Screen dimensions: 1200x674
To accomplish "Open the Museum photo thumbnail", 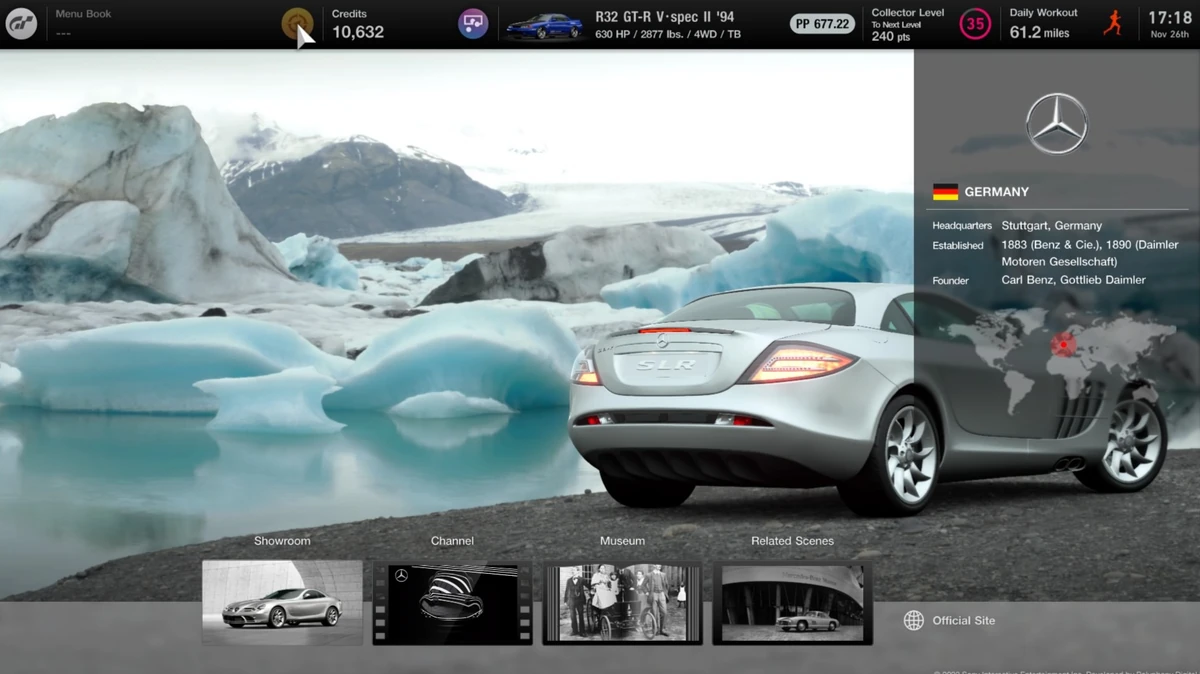I will coord(622,603).
